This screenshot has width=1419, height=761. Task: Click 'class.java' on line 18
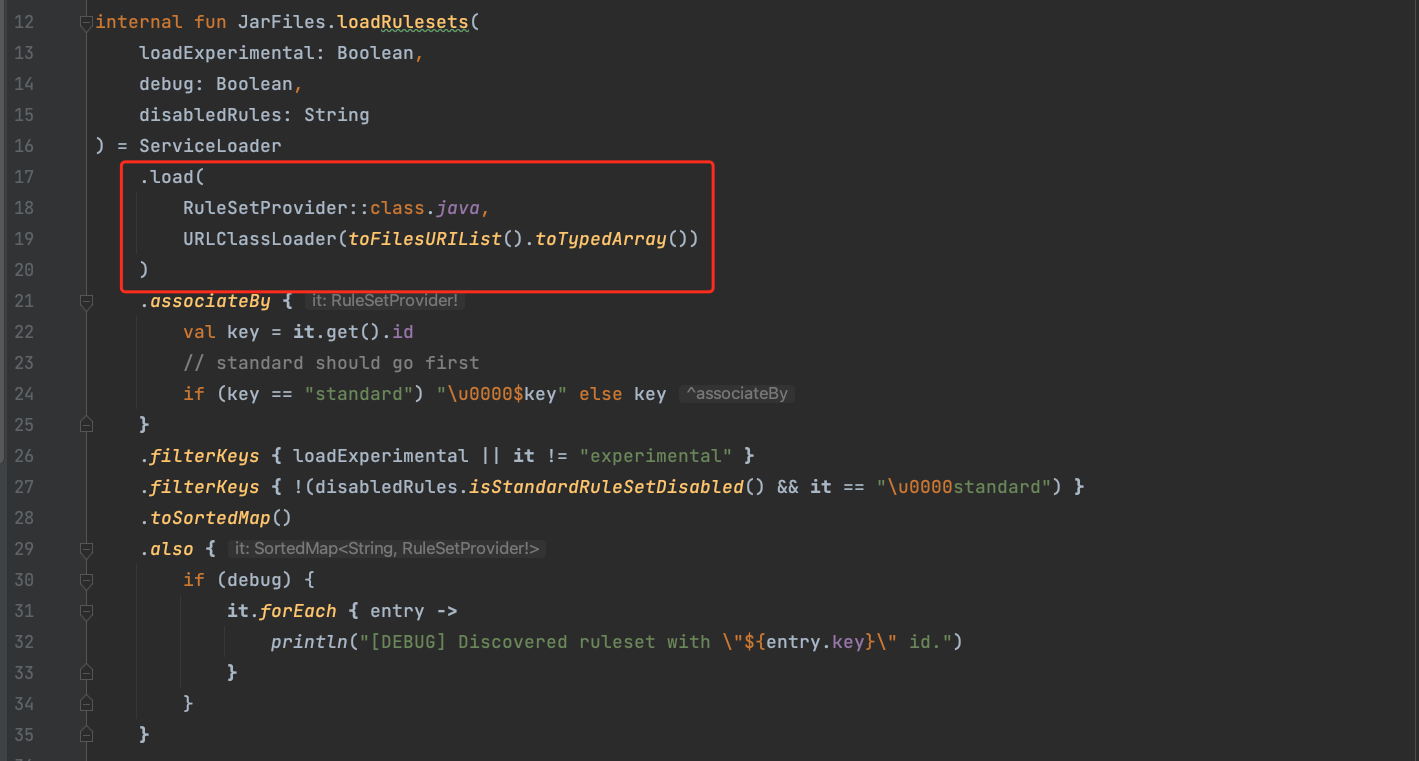point(425,208)
